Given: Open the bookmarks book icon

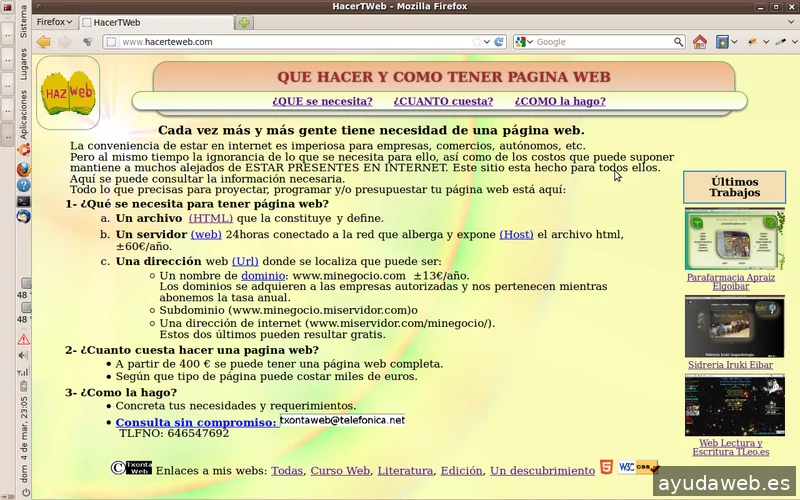Looking at the screenshot, I should [x=722, y=42].
